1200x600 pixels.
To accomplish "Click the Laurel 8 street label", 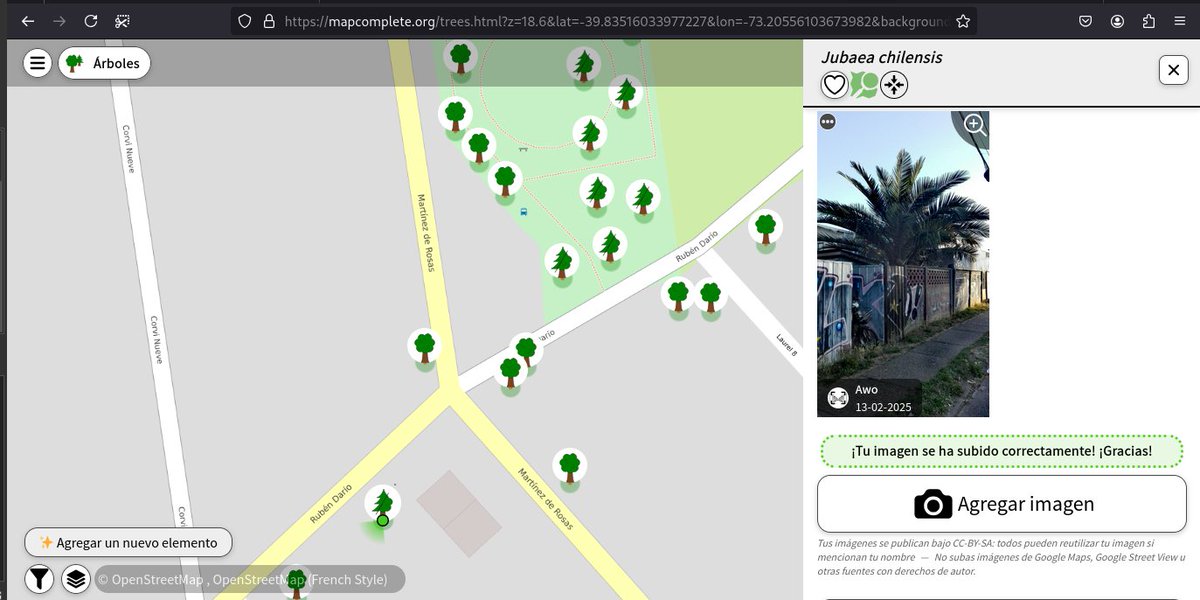I will 788,344.
